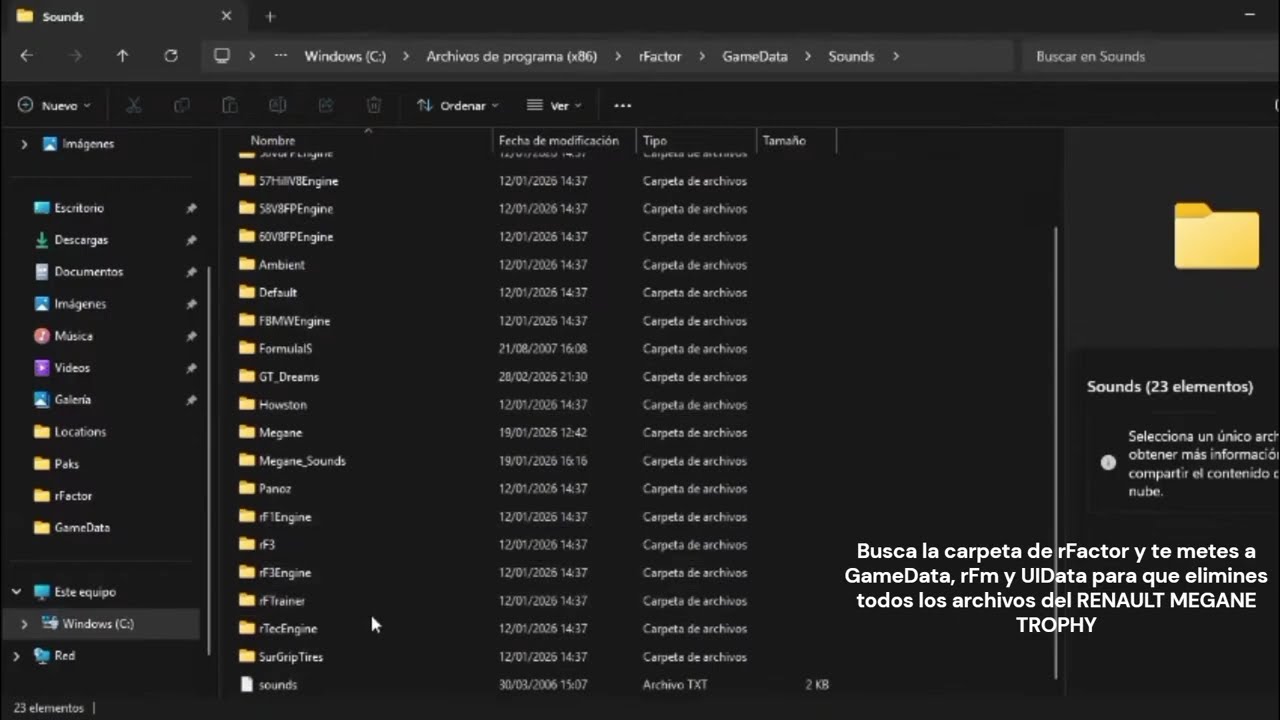This screenshot has height=720, width=1280.
Task: Click the Delete trash icon
Action: click(x=374, y=105)
